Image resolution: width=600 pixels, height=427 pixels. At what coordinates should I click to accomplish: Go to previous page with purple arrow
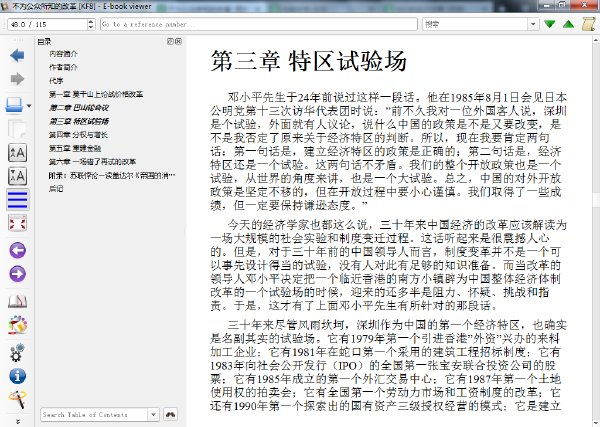(17, 251)
